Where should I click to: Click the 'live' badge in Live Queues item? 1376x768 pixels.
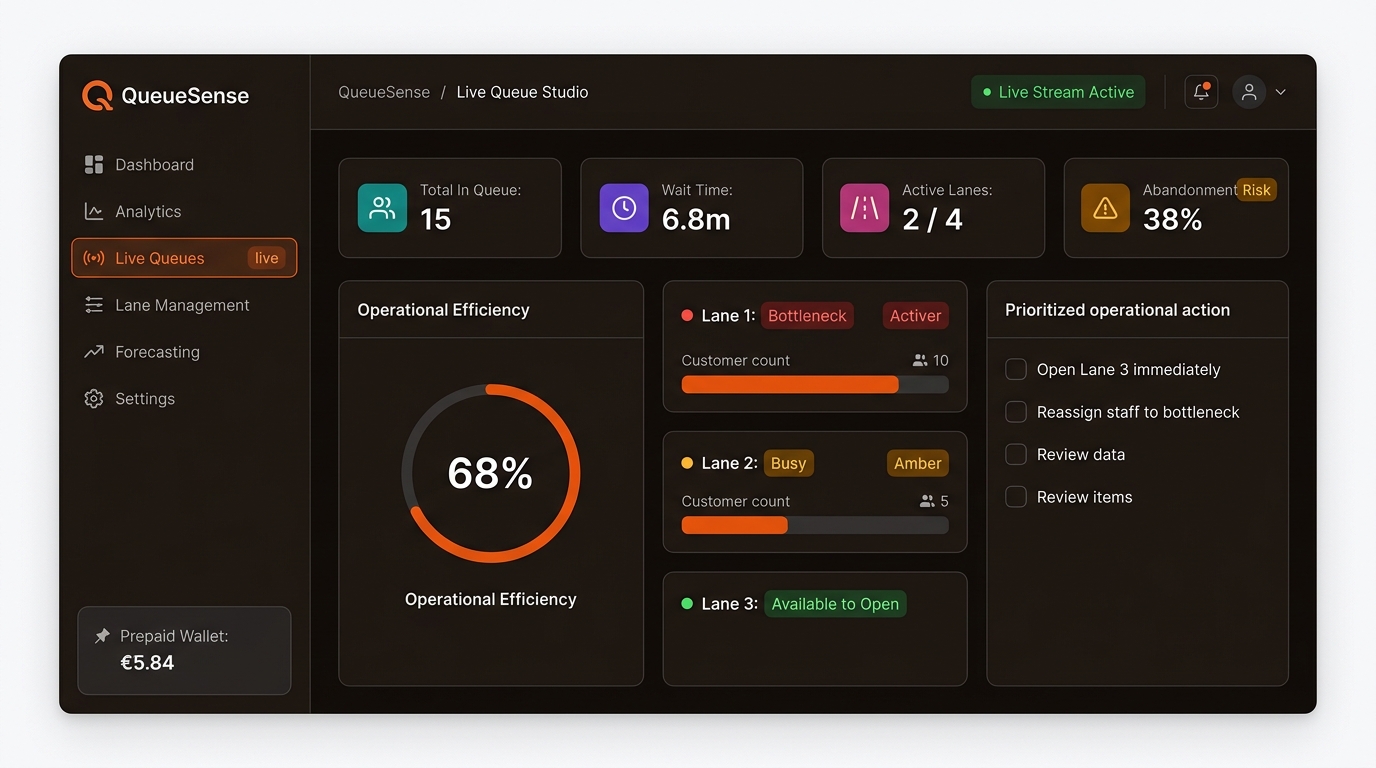pyautogui.click(x=266, y=258)
